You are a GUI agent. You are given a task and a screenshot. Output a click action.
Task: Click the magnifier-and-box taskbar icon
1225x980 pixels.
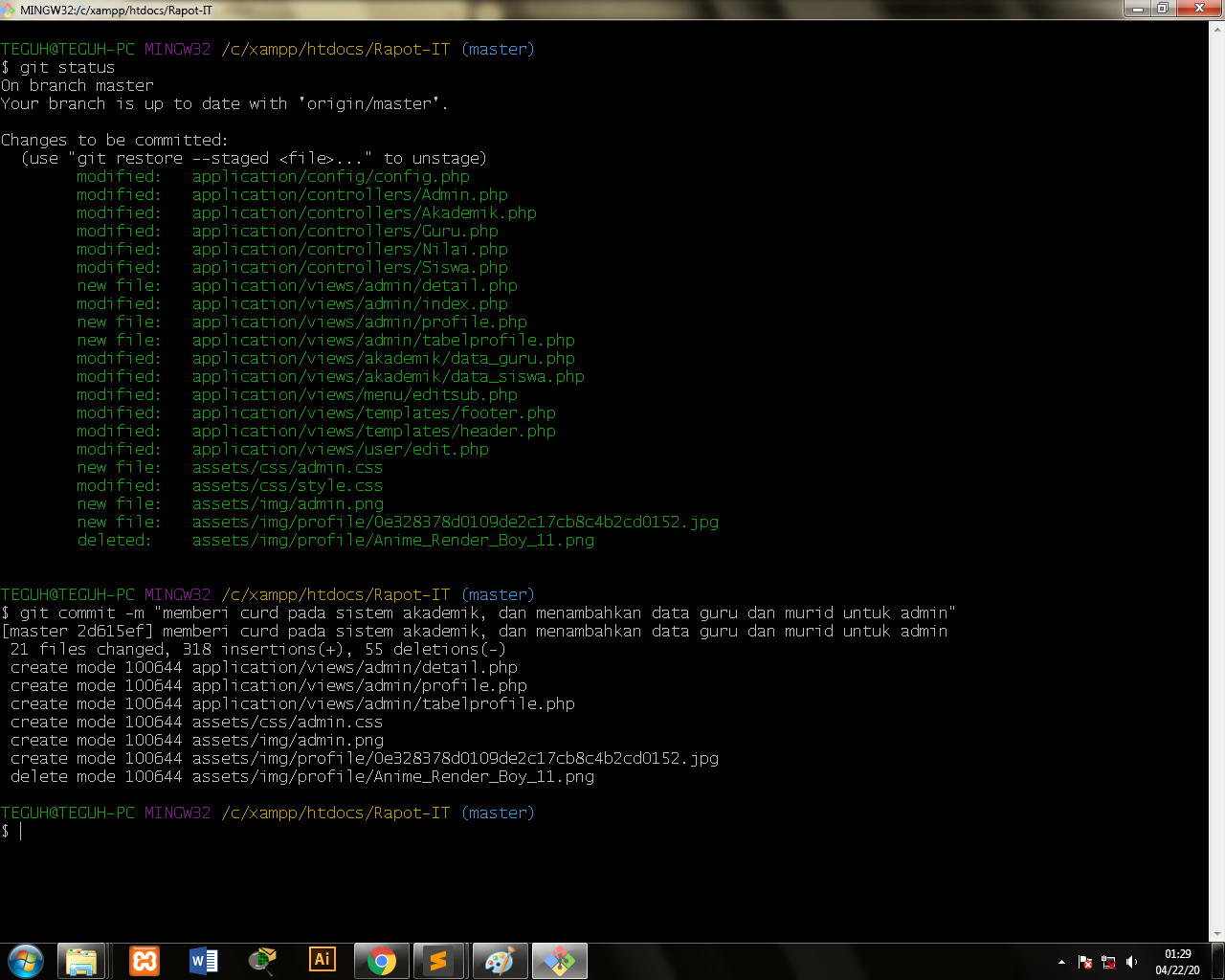click(263, 961)
